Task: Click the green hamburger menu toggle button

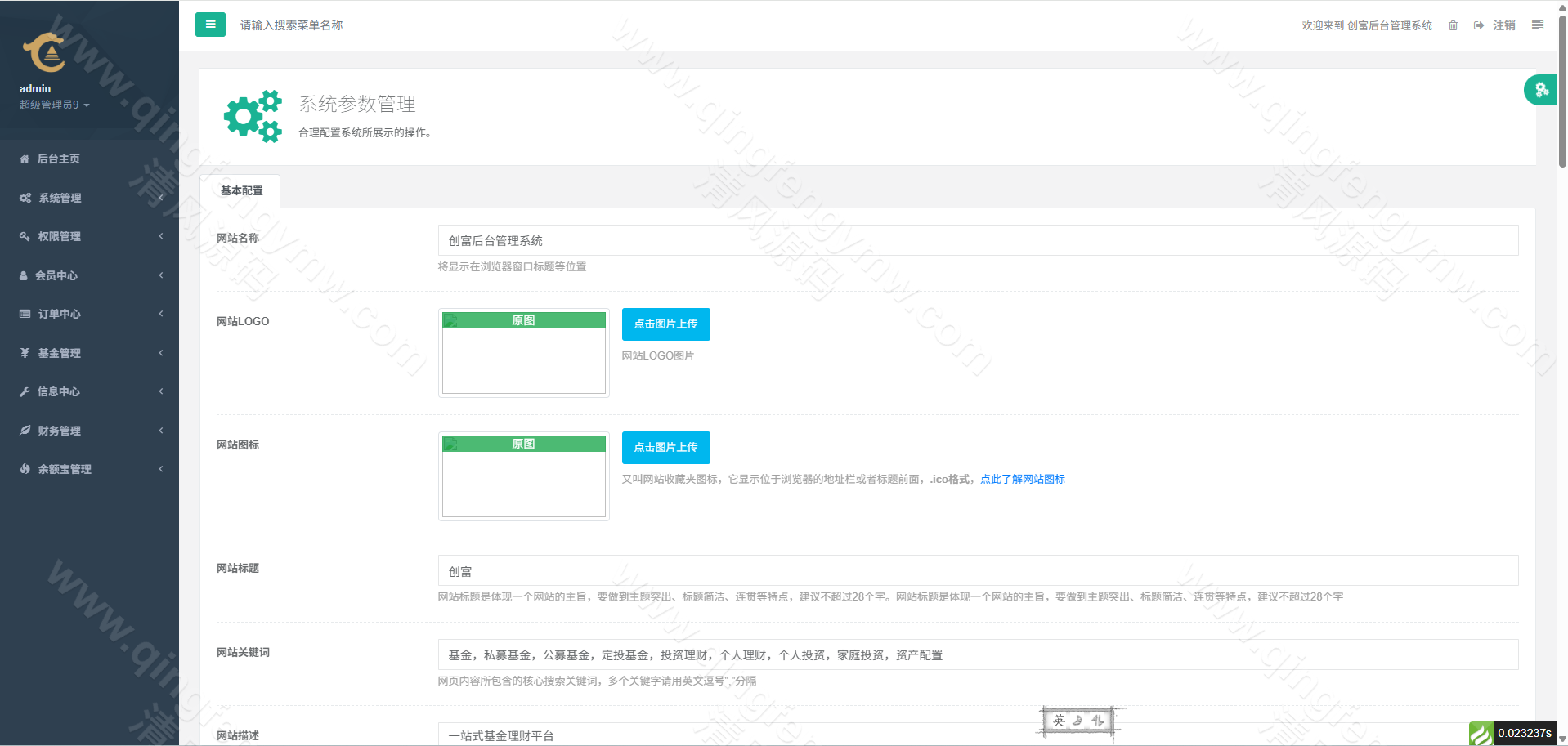Action: 210,25
